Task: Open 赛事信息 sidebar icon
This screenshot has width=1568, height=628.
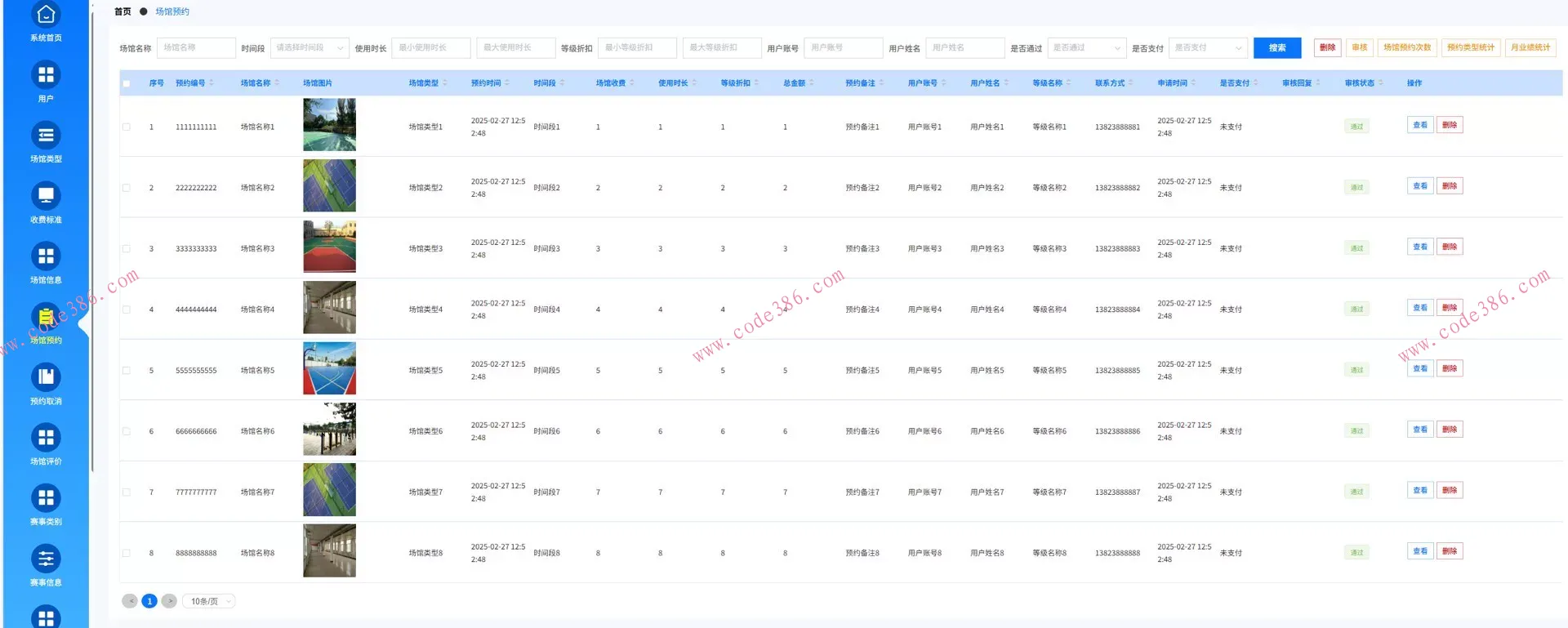Action: 46,559
